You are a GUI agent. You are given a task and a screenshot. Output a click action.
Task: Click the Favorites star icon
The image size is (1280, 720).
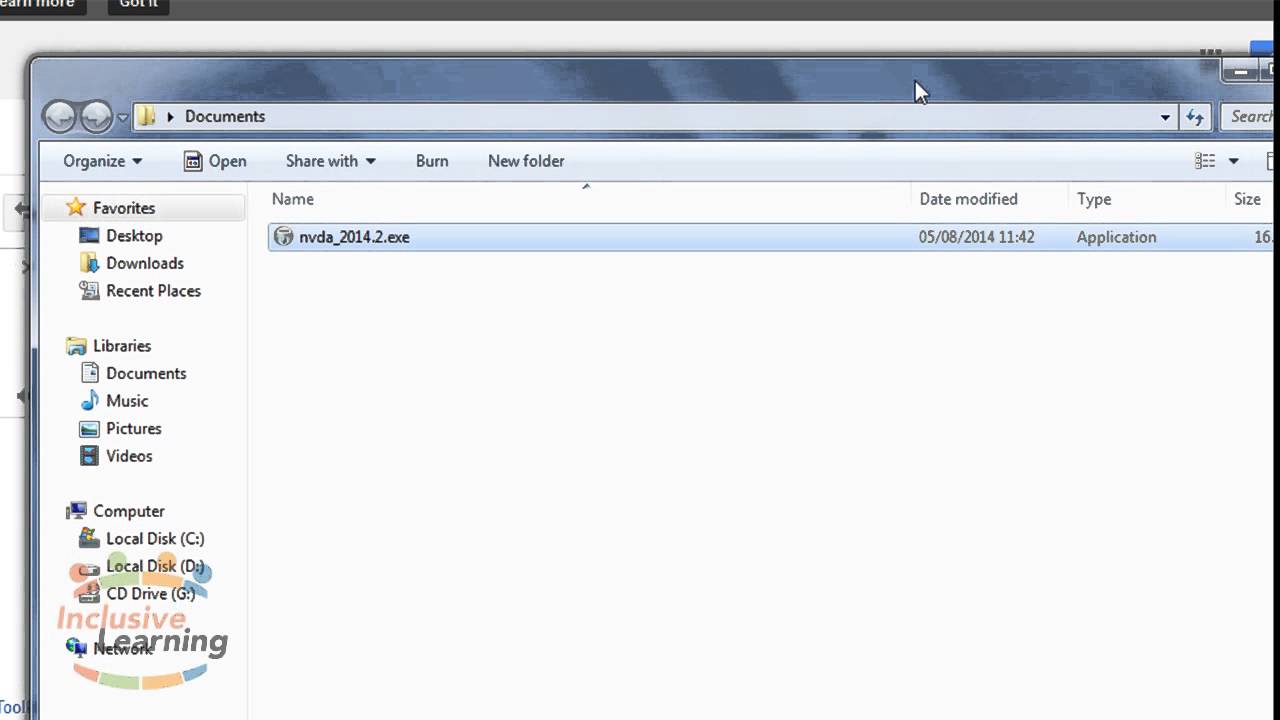(76, 207)
